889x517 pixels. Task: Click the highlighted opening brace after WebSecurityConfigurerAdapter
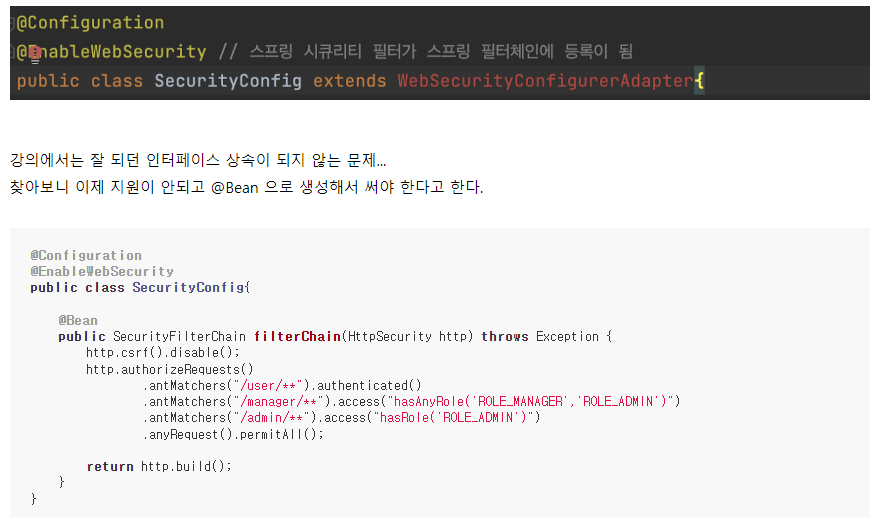point(700,80)
